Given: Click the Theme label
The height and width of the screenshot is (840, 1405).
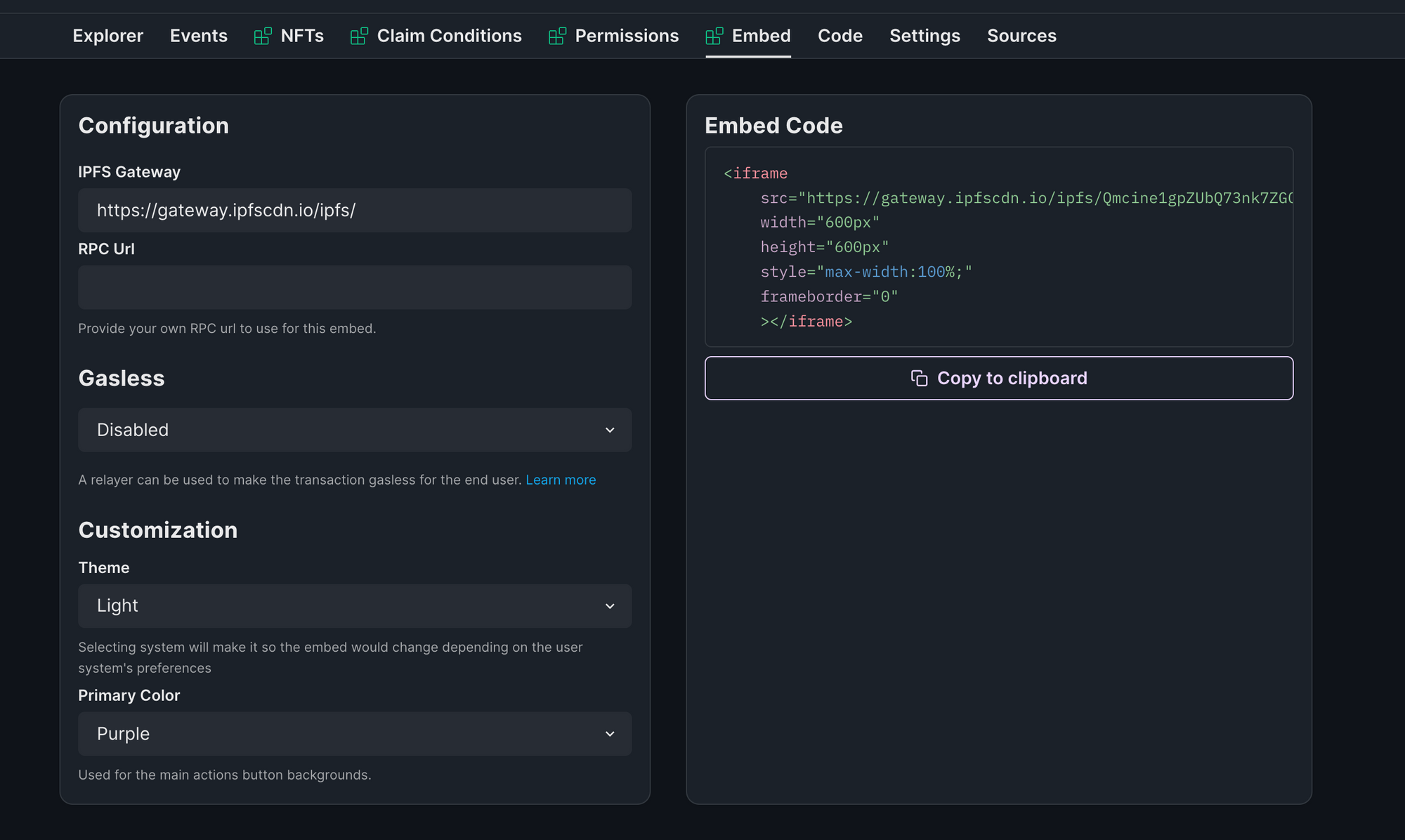Looking at the screenshot, I should coord(104,568).
